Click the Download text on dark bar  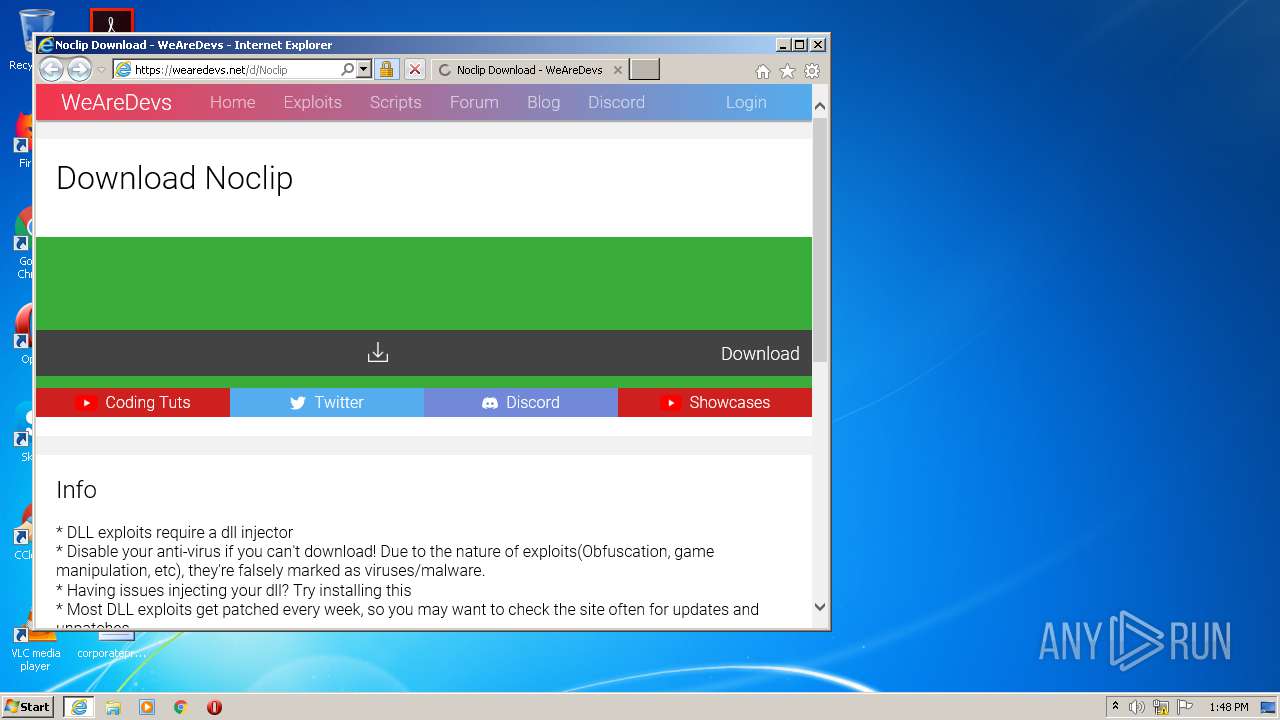(760, 353)
